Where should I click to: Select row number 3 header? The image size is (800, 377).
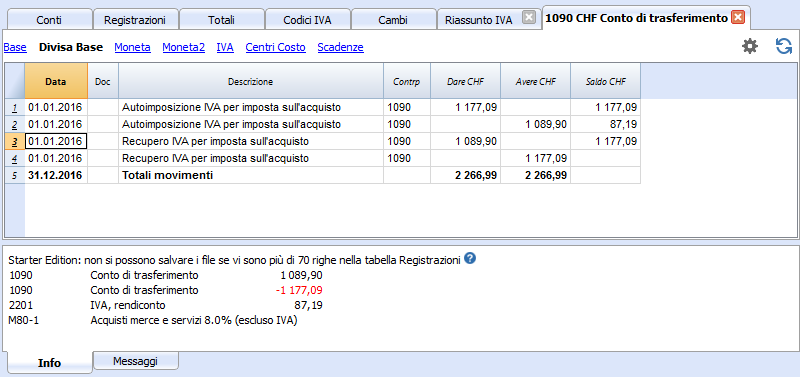(x=15, y=141)
